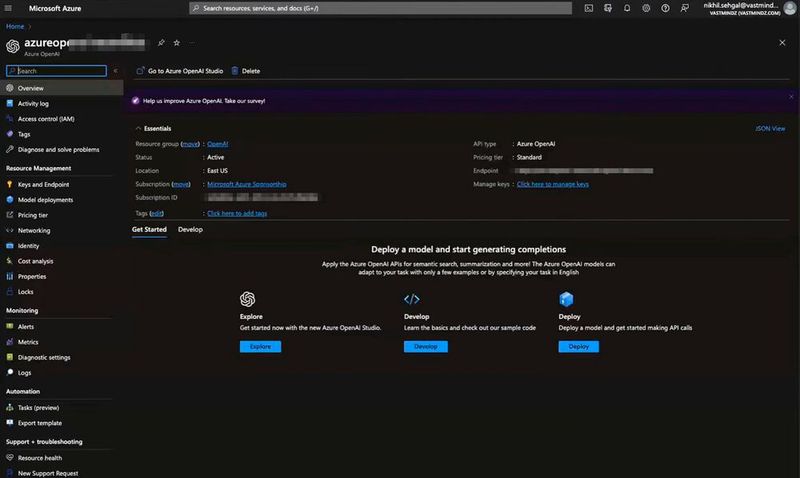This screenshot has height=478, width=800.
Task: Click the global search resources box
Action: click(381, 8)
